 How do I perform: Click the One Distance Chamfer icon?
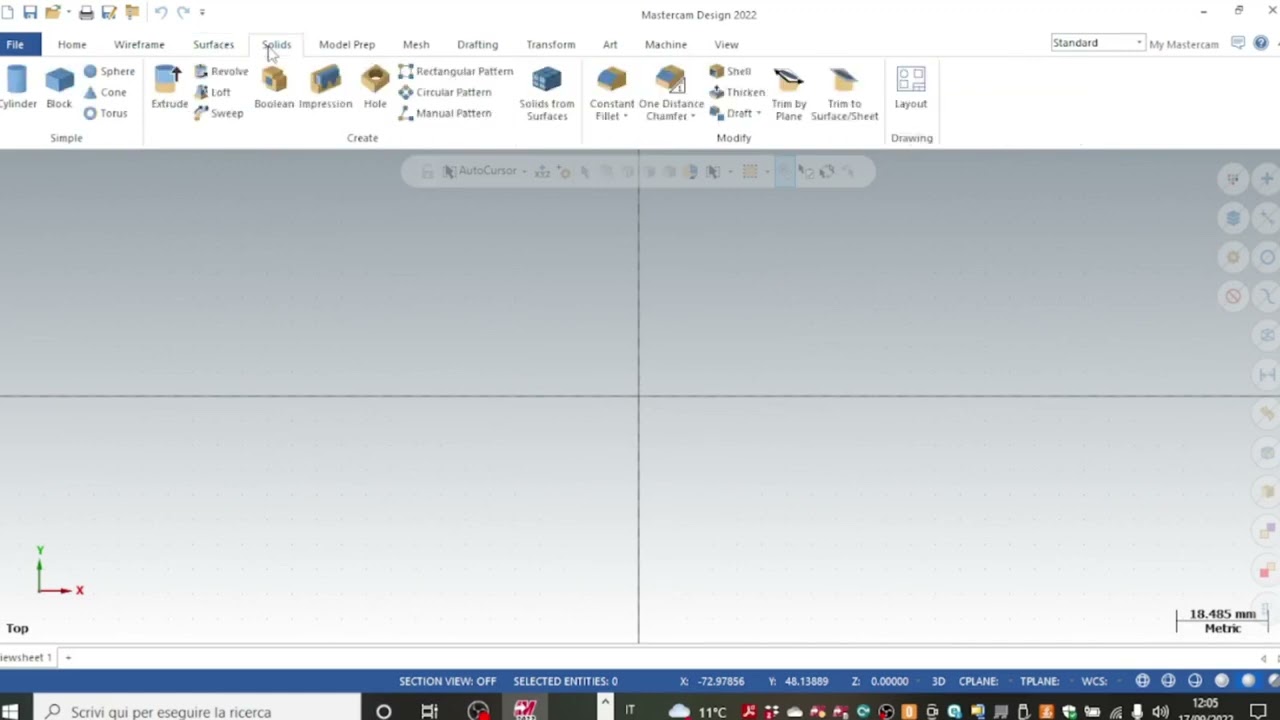click(x=671, y=80)
